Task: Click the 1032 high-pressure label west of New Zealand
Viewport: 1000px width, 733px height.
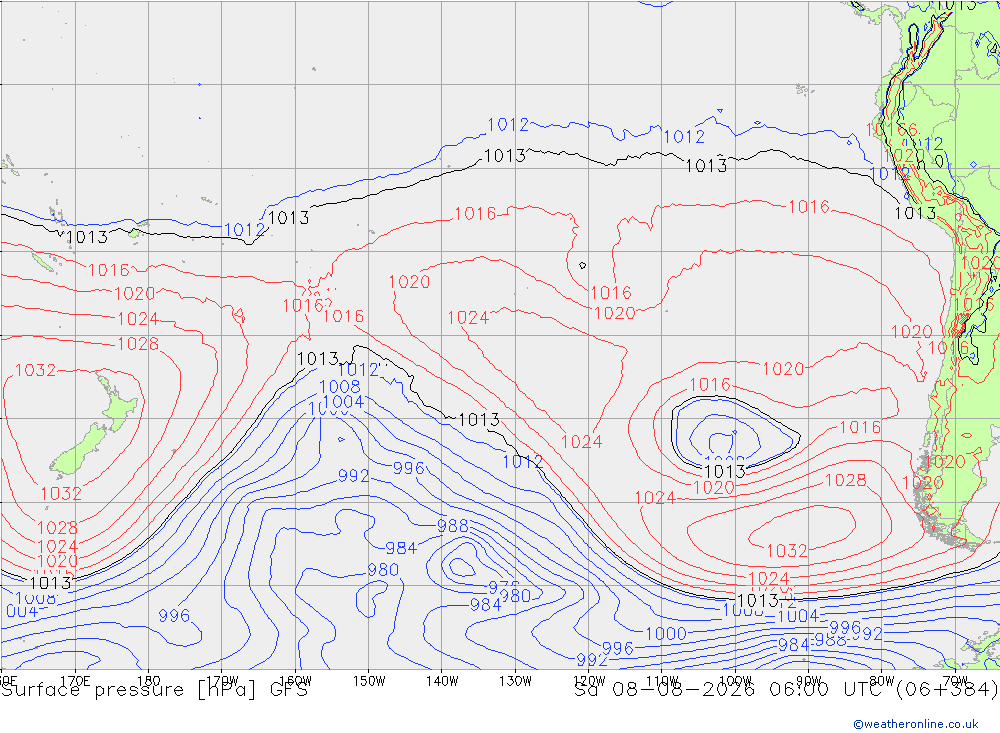Action: pyautogui.click(x=35, y=370)
